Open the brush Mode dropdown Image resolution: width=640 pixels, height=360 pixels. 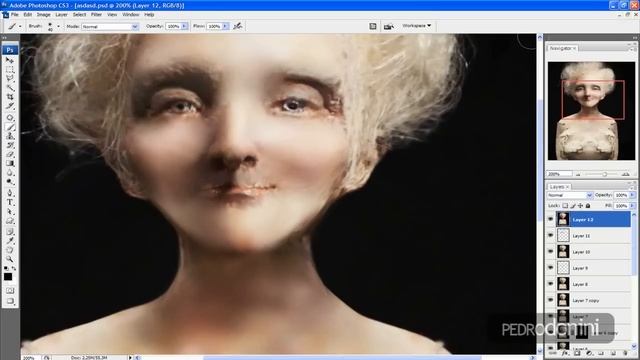[110, 27]
